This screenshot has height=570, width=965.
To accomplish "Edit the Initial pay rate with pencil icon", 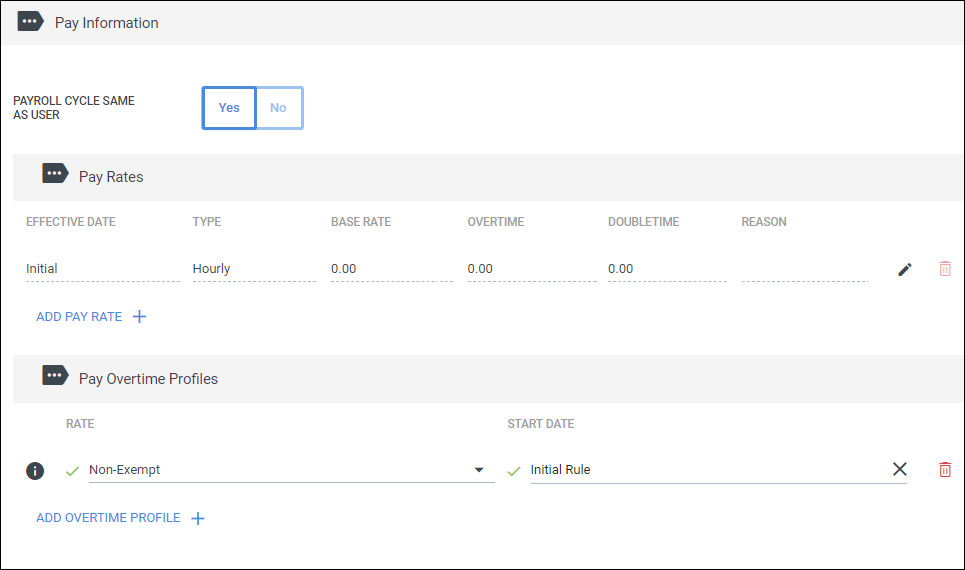I will pyautogui.click(x=905, y=269).
